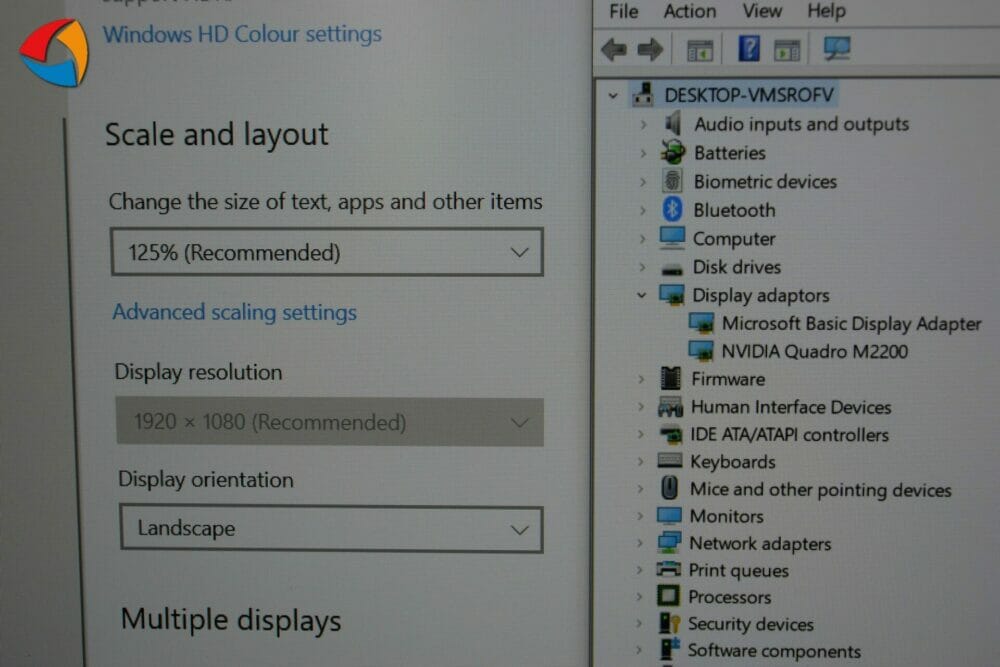Click the DESKTOP-VMSROFV computer root icon
The image size is (1000, 667).
coord(643,94)
